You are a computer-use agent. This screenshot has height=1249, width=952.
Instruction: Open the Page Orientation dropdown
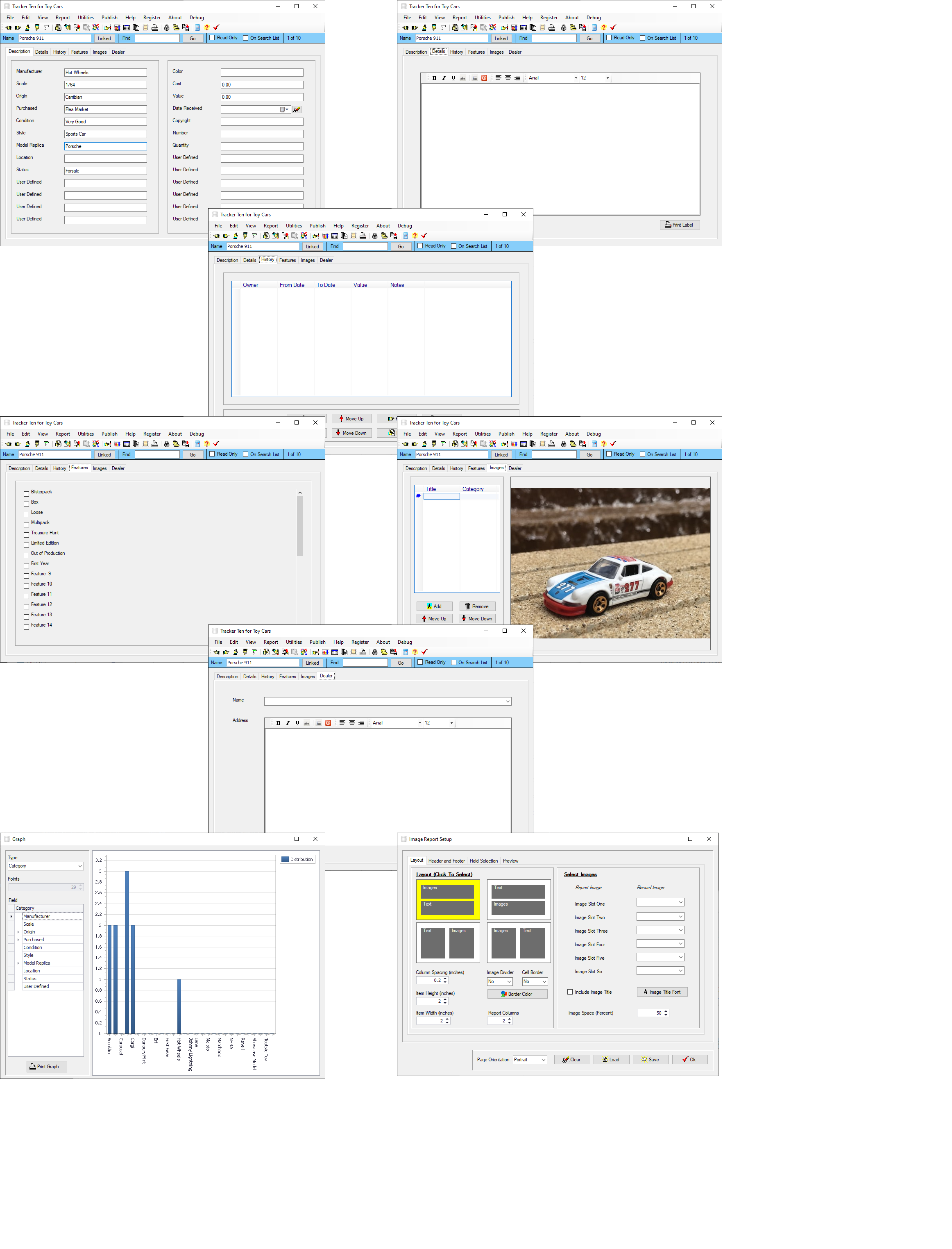(x=530, y=1059)
